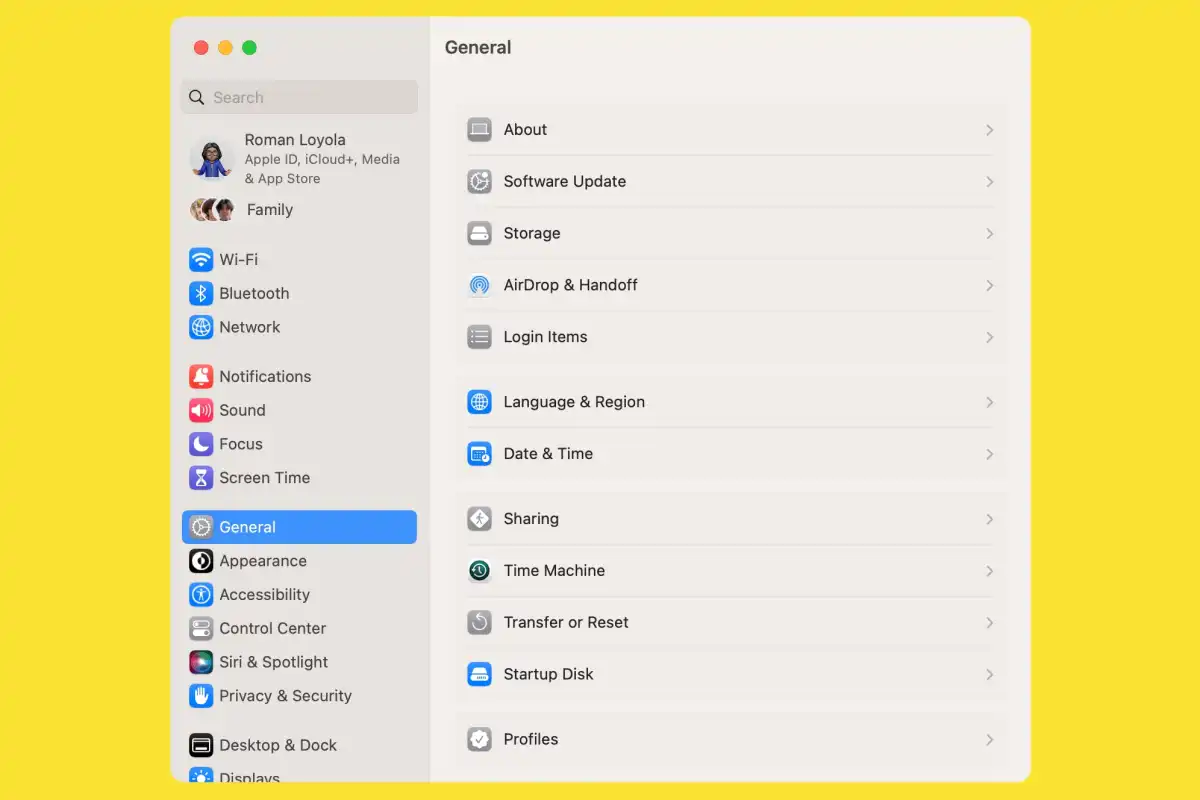The width and height of the screenshot is (1200, 800).
Task: Click the AirDrop & Handoff chevron
Action: pyautogui.click(x=989, y=285)
